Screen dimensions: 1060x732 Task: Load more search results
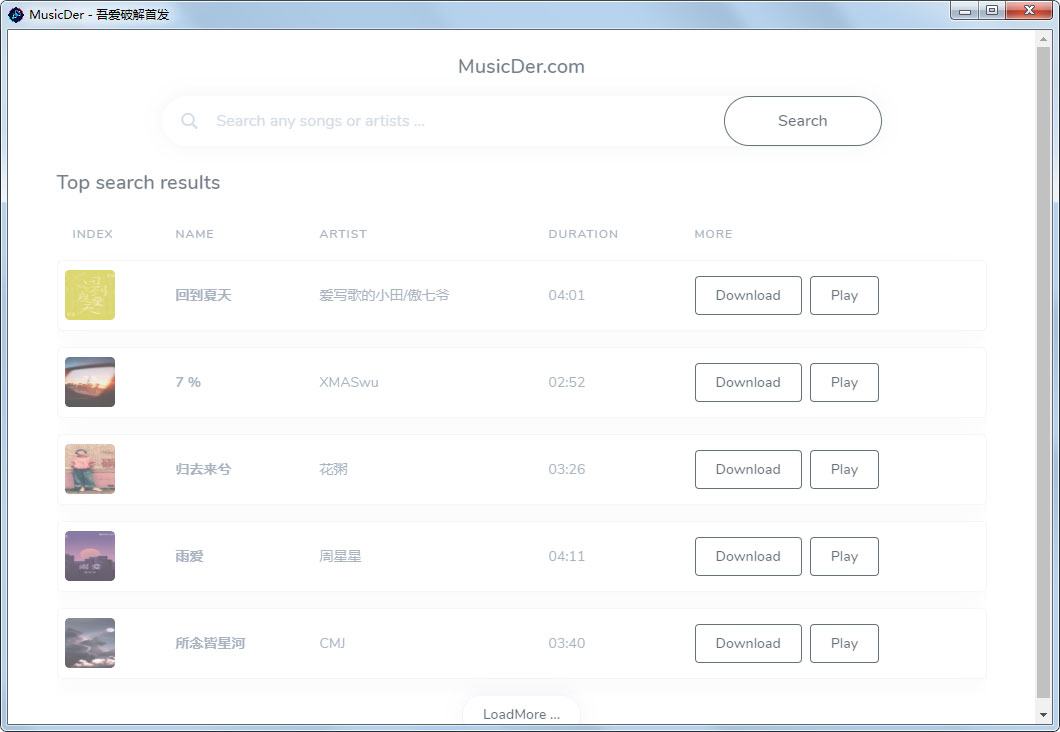pyautogui.click(x=521, y=713)
